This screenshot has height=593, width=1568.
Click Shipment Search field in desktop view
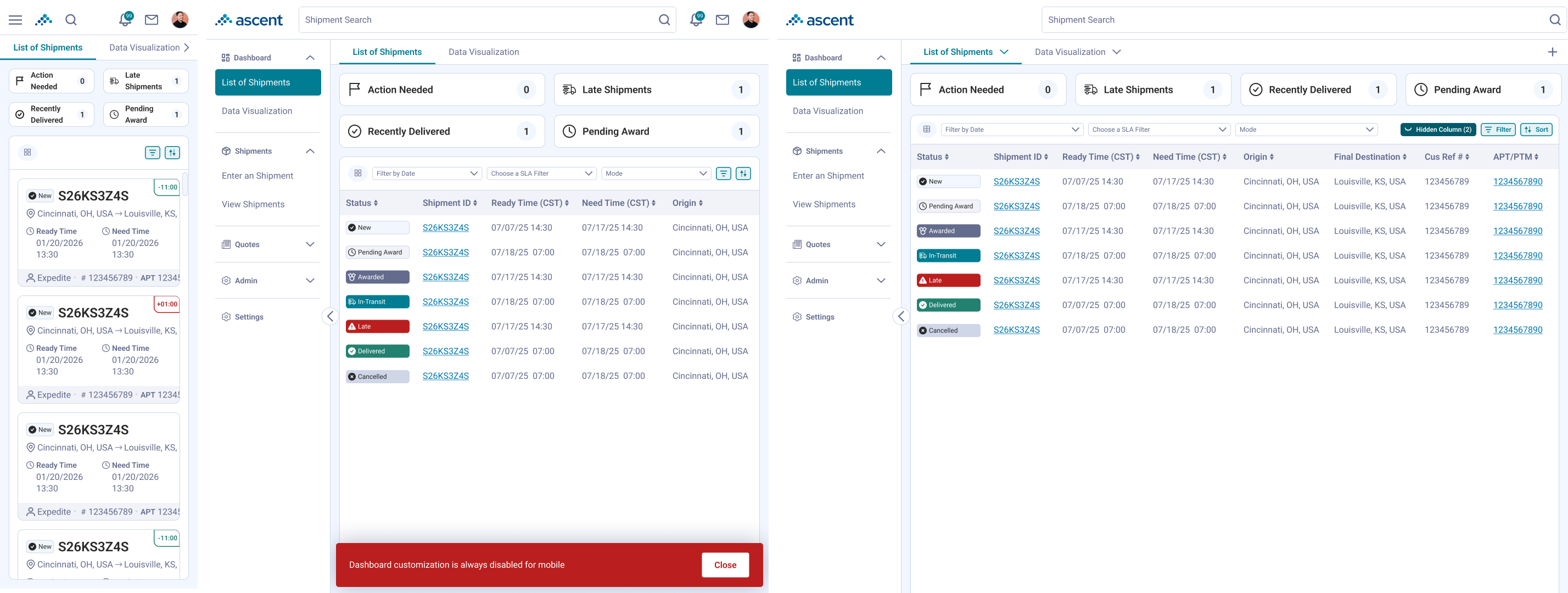1304,20
